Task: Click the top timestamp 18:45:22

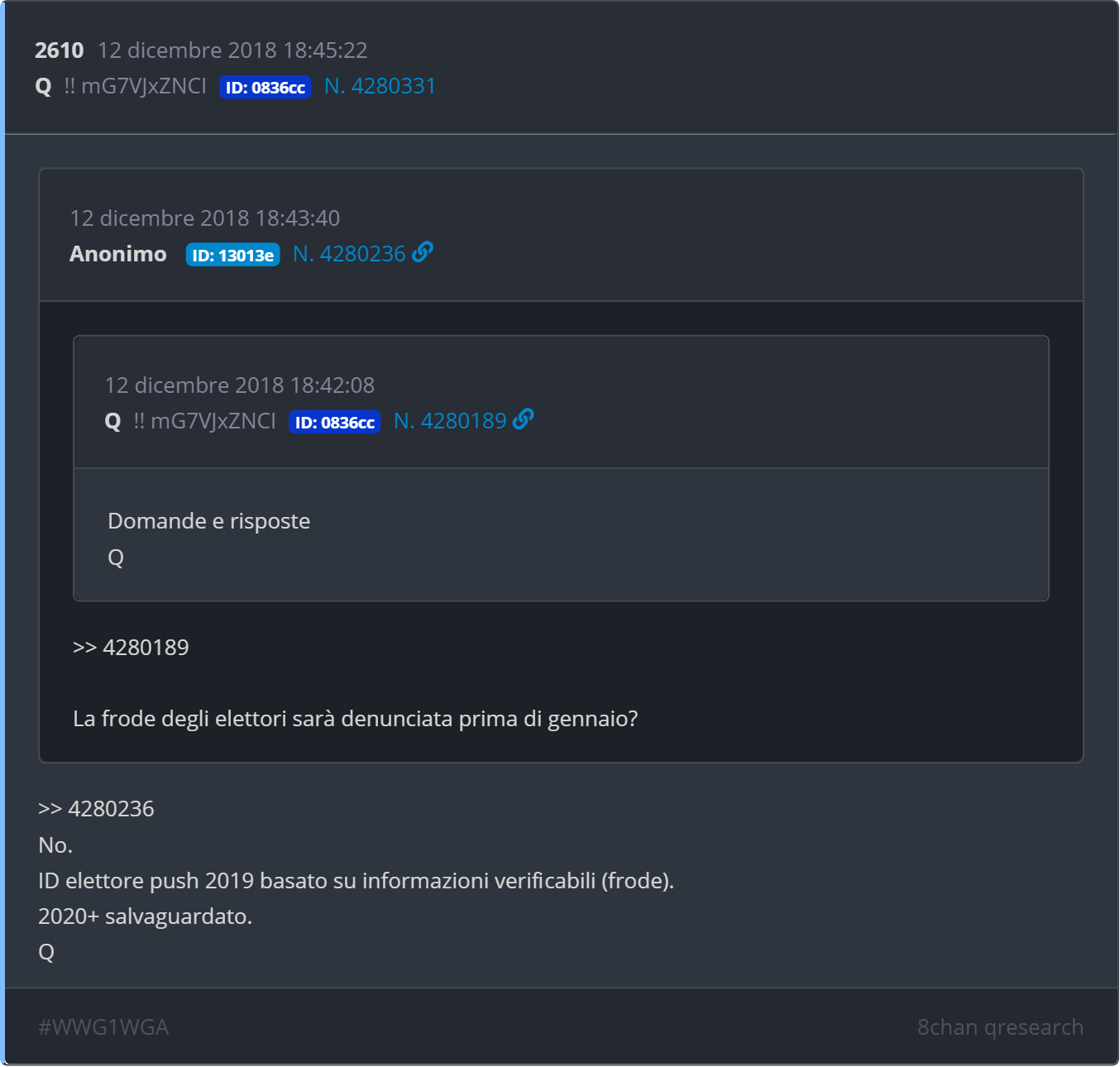Action: [232, 50]
